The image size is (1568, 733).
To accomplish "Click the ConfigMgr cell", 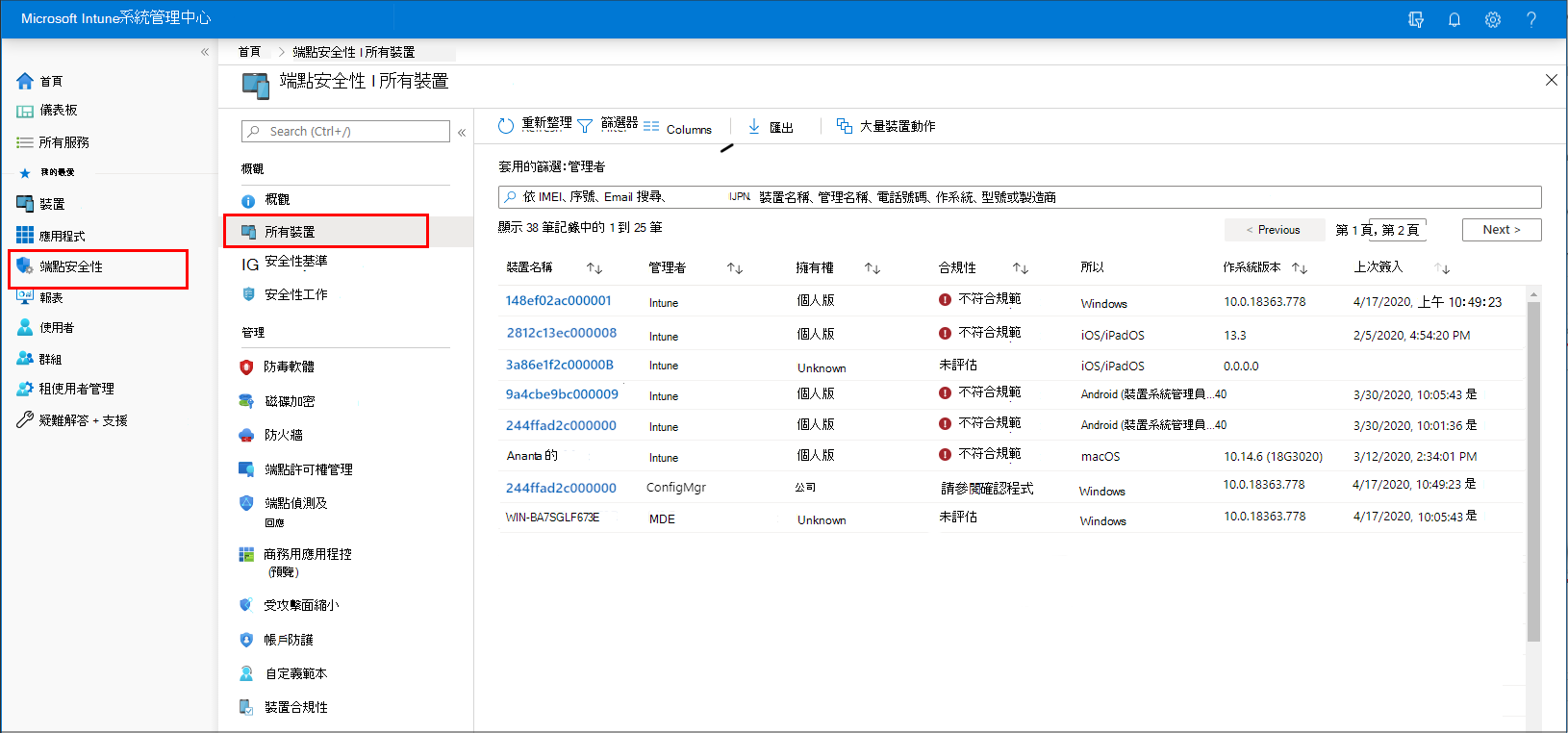I will pyautogui.click(x=676, y=488).
